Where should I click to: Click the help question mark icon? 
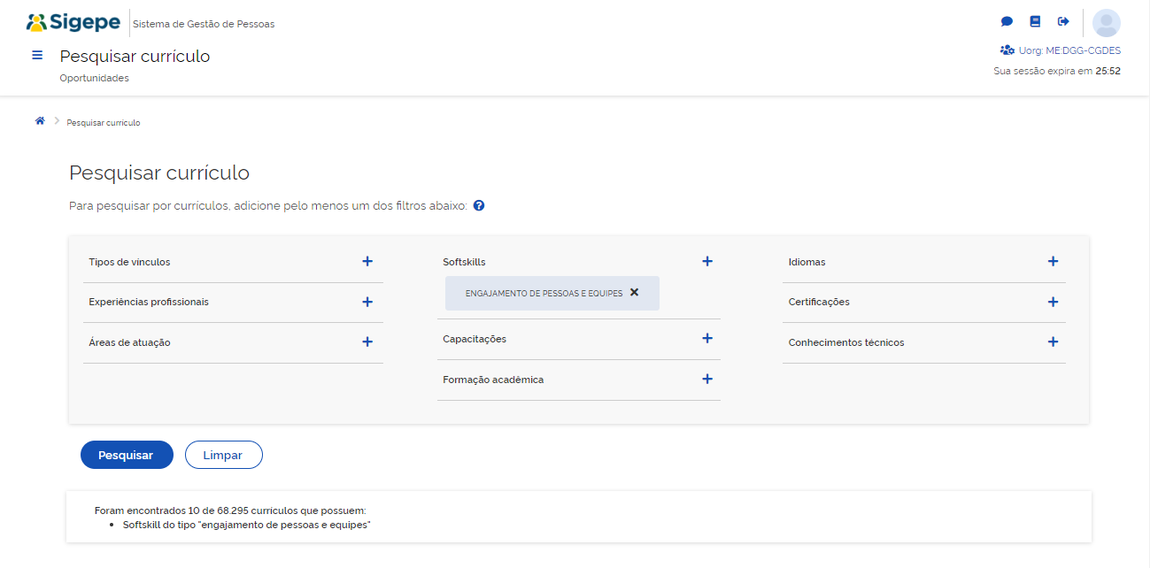(479, 206)
